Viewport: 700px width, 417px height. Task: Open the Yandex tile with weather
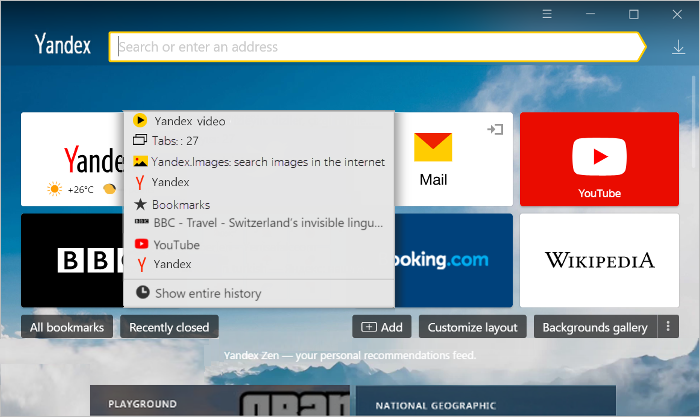(x=72, y=159)
